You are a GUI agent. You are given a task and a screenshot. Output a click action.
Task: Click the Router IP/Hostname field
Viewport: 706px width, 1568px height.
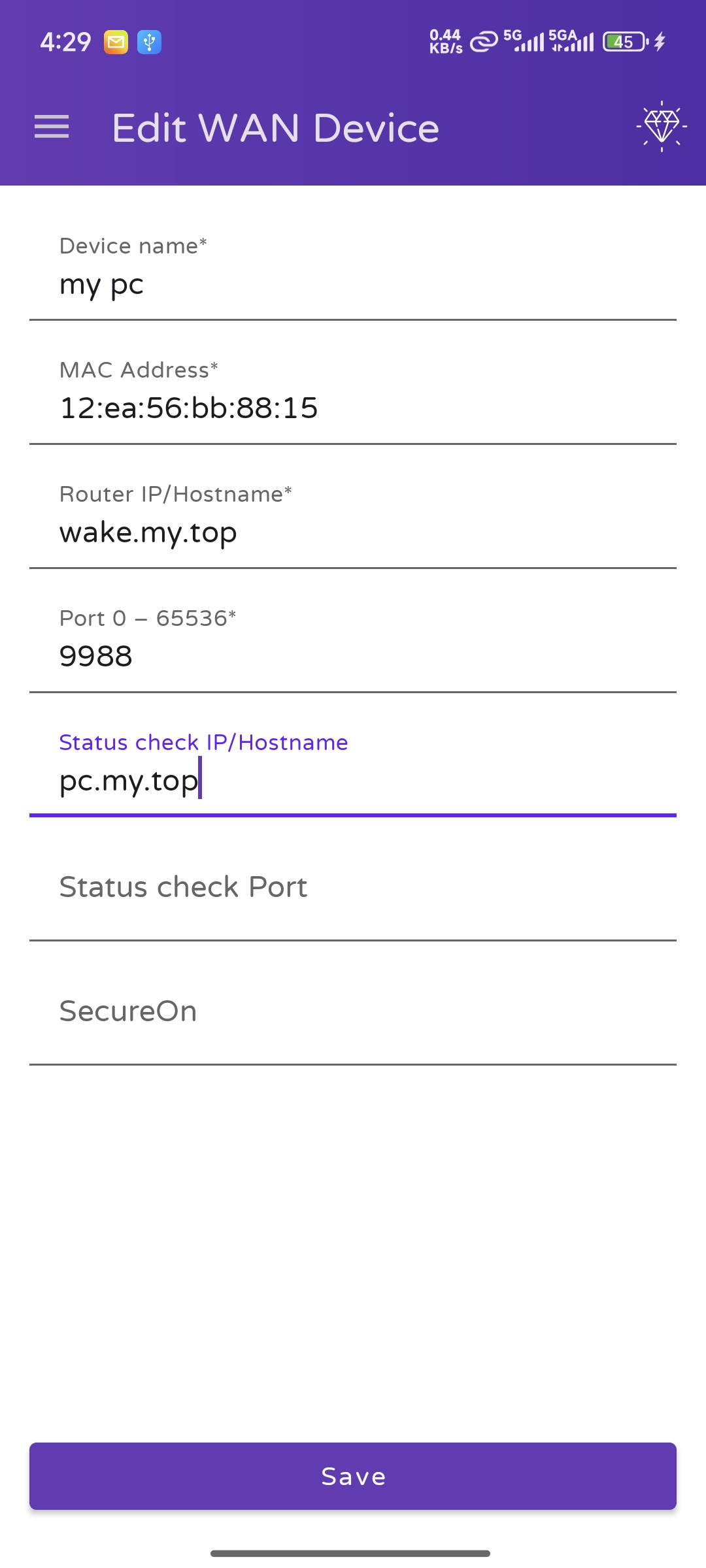pos(353,532)
